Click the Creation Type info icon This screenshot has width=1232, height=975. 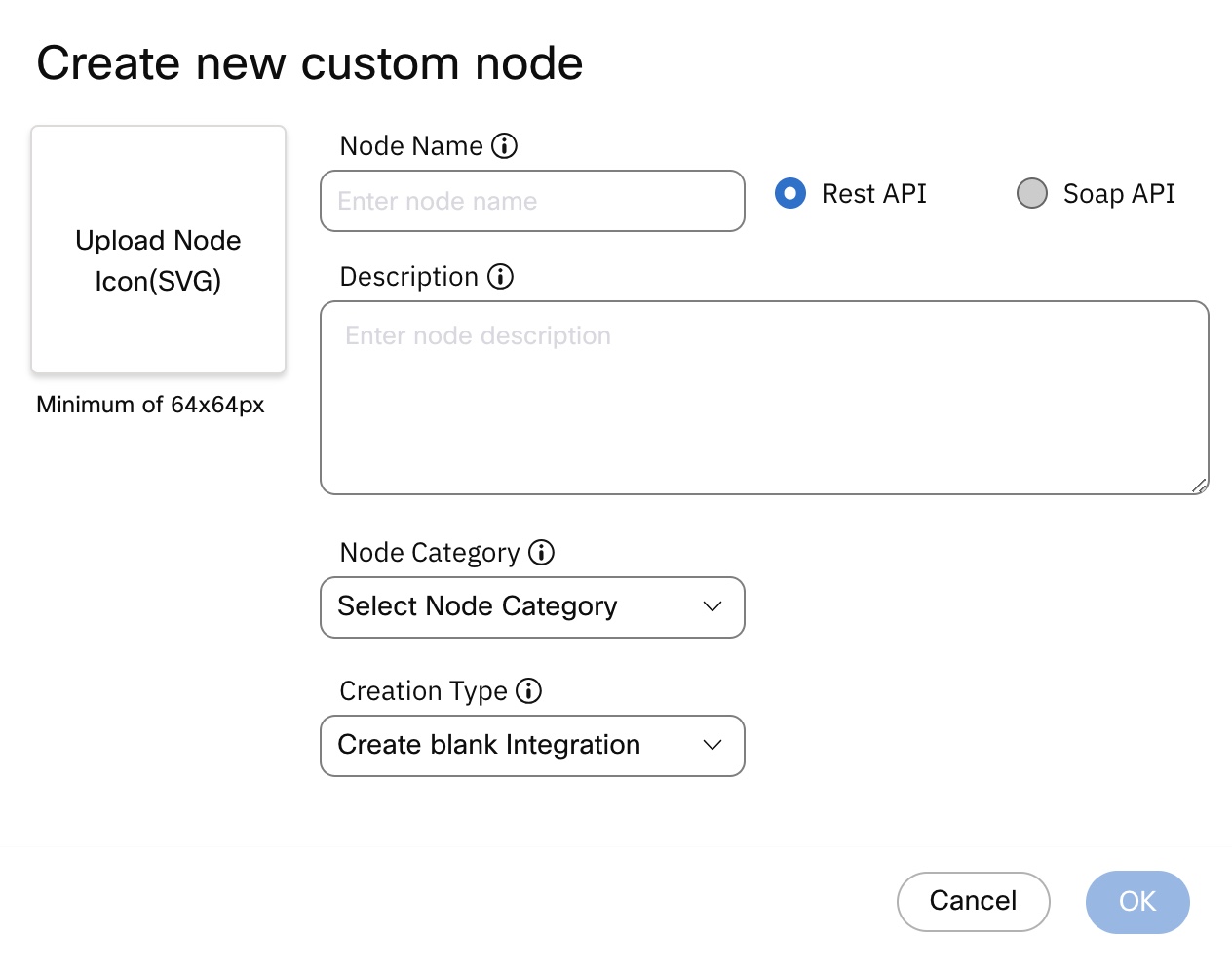528,691
